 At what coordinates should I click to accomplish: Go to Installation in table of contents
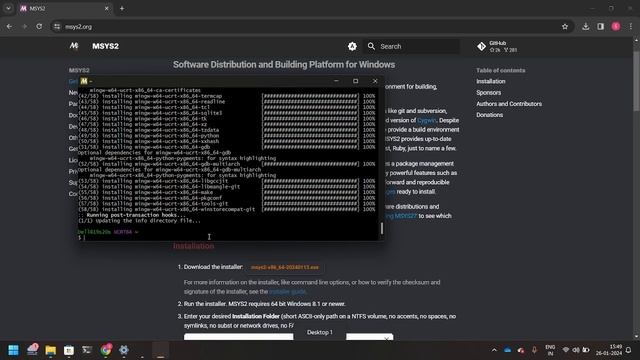click(491, 81)
